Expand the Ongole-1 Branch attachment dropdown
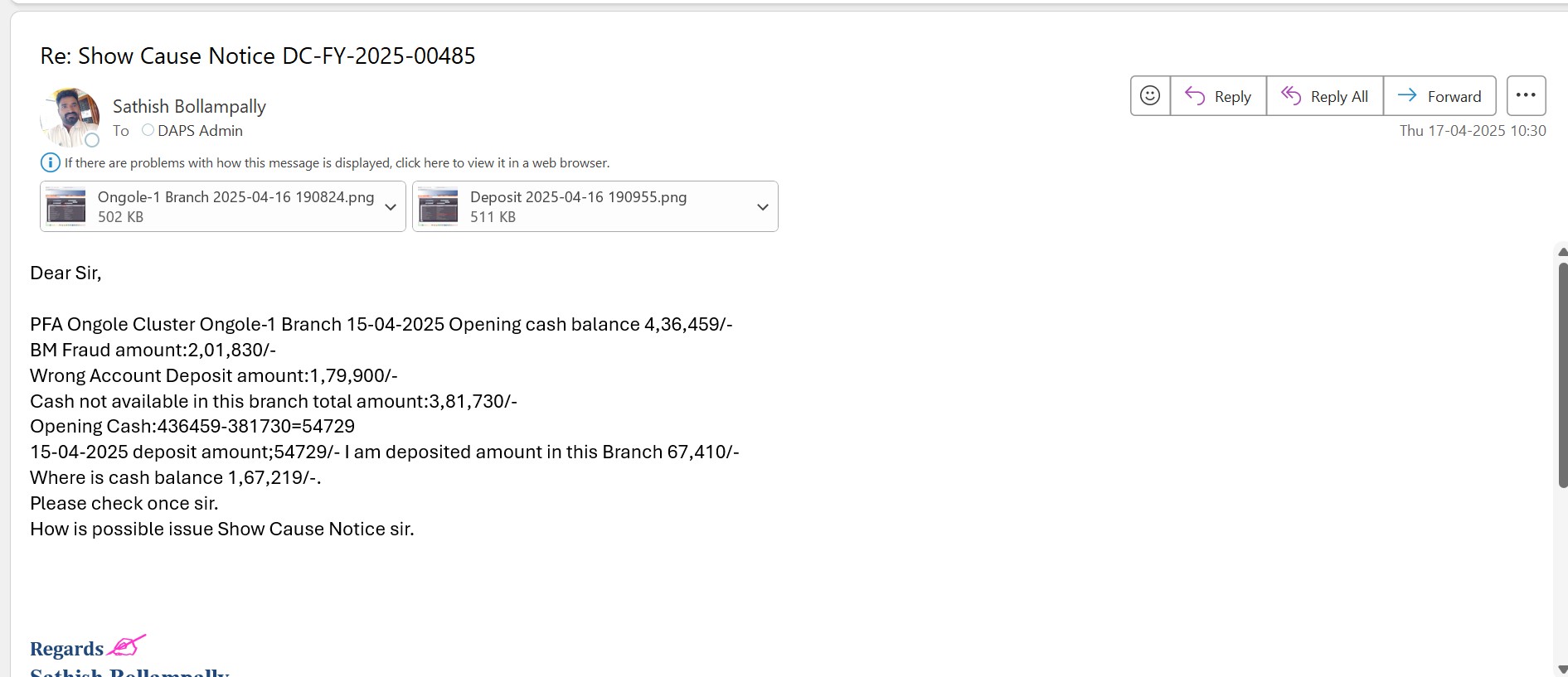This screenshot has width=1568, height=677. pyautogui.click(x=391, y=207)
